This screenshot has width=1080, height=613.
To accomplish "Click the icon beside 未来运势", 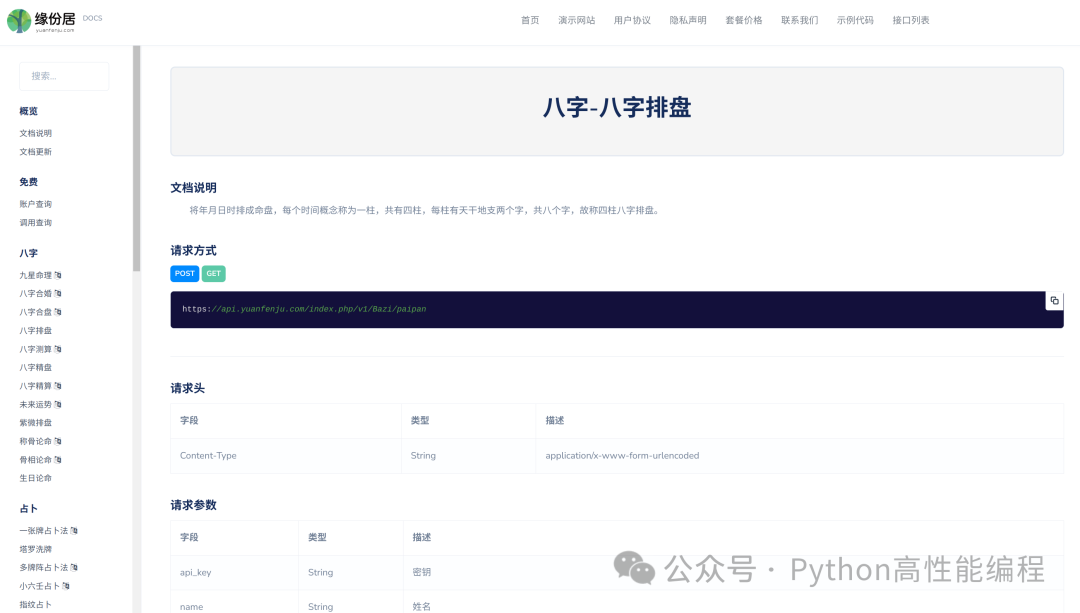I will tap(57, 403).
